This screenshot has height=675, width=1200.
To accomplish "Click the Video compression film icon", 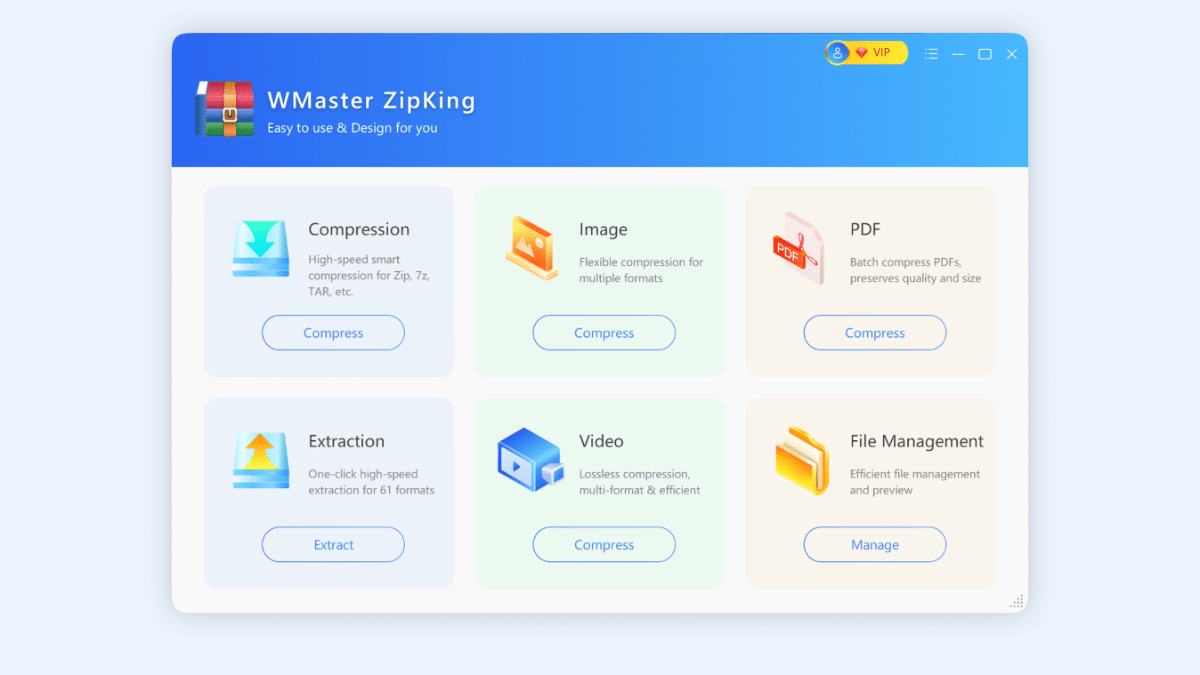I will (x=531, y=460).
